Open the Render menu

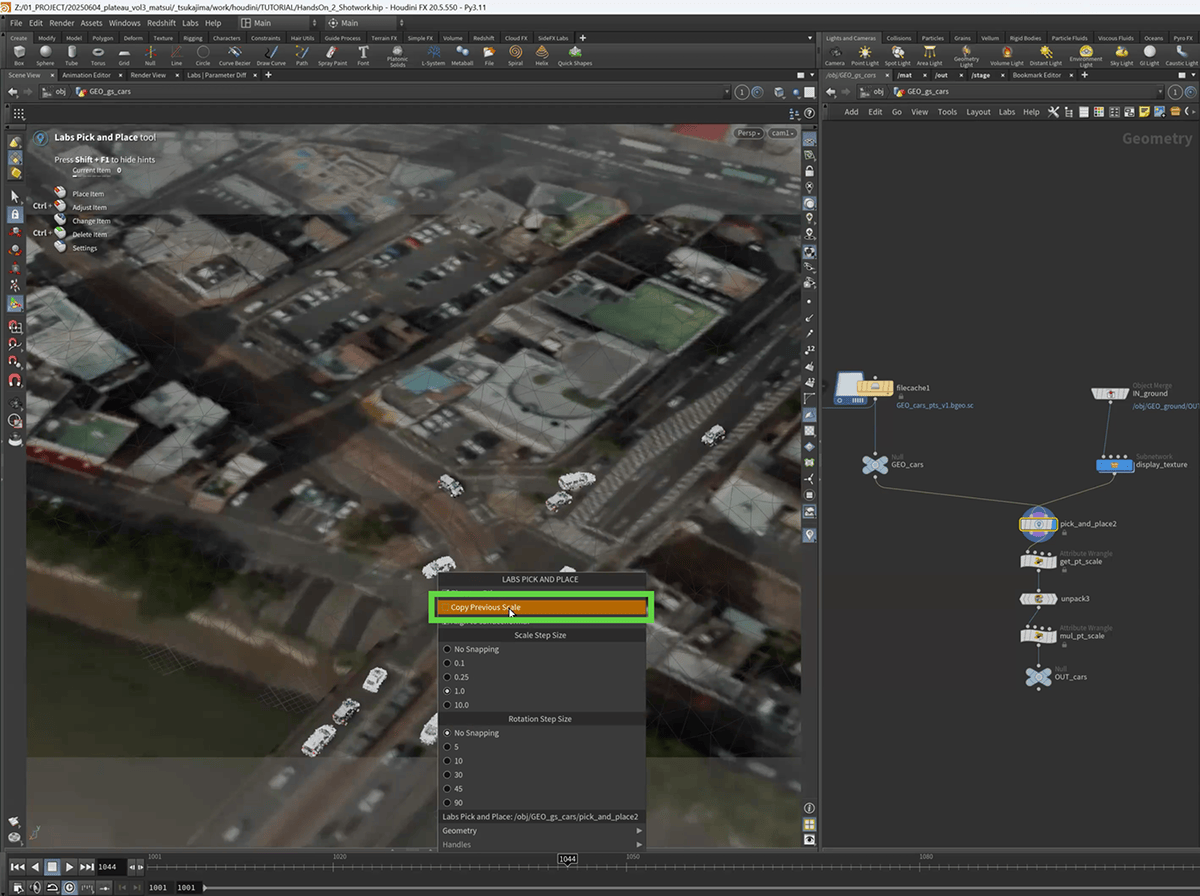(62, 22)
